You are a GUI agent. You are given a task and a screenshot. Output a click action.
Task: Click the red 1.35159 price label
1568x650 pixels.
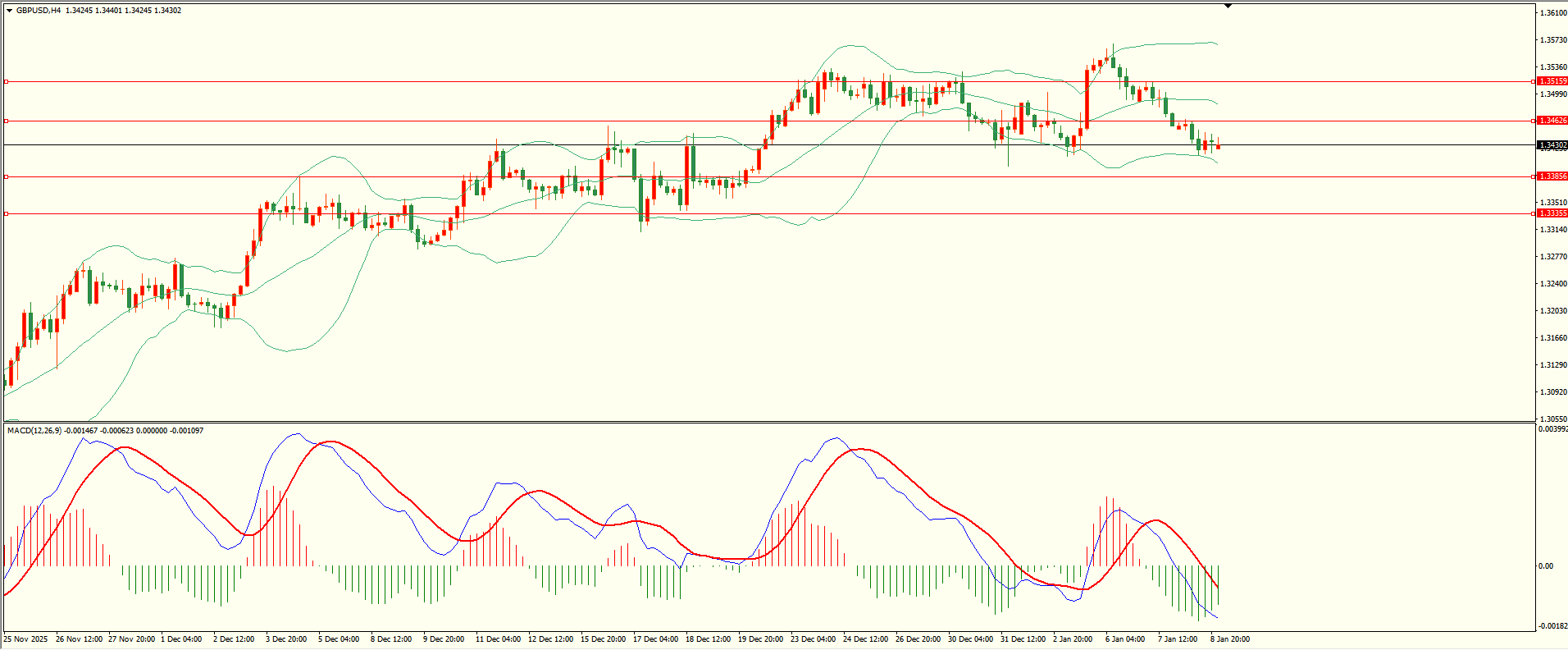(x=1552, y=81)
